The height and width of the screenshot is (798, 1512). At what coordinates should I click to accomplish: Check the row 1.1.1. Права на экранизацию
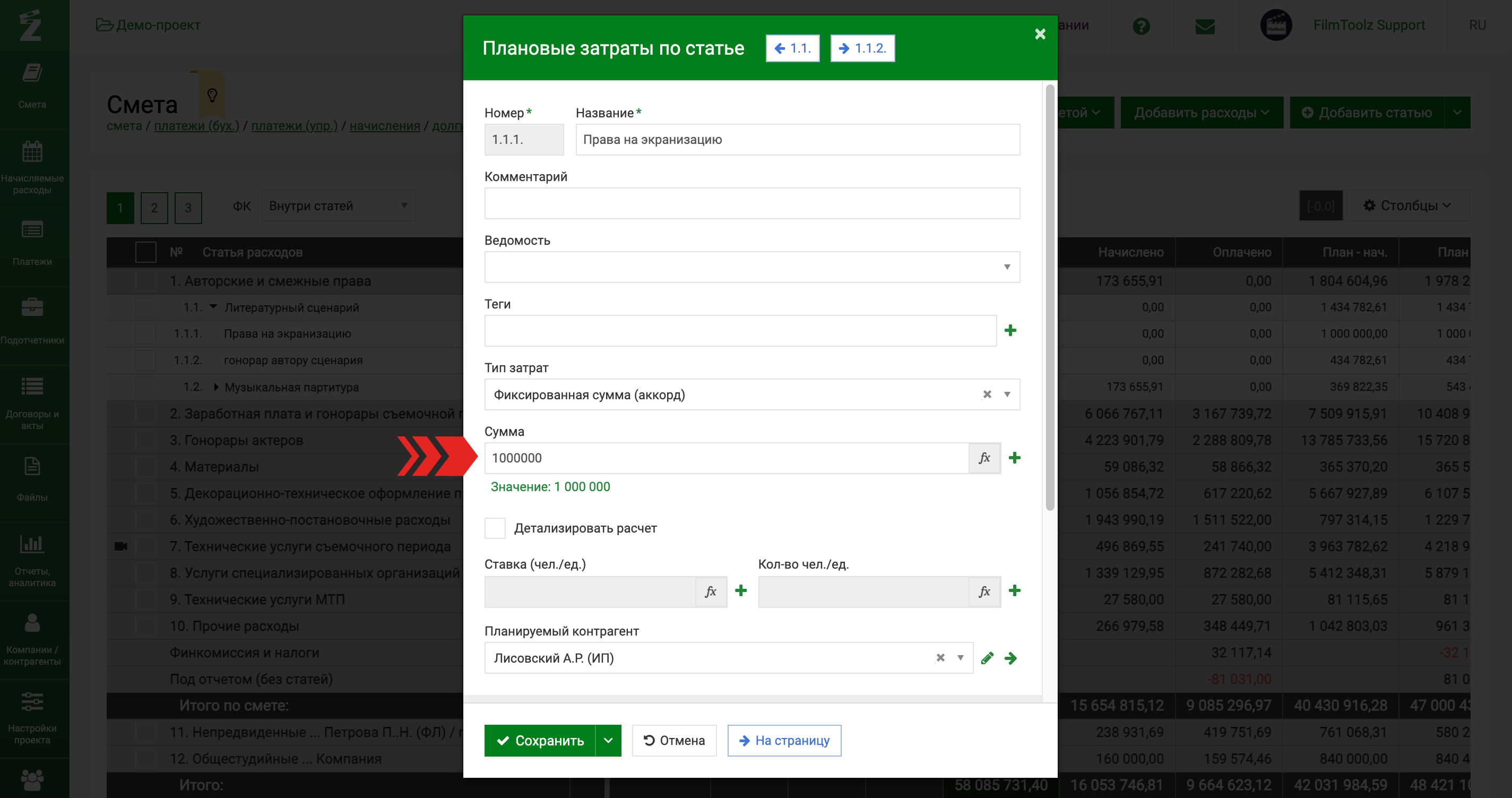pyautogui.click(x=145, y=334)
